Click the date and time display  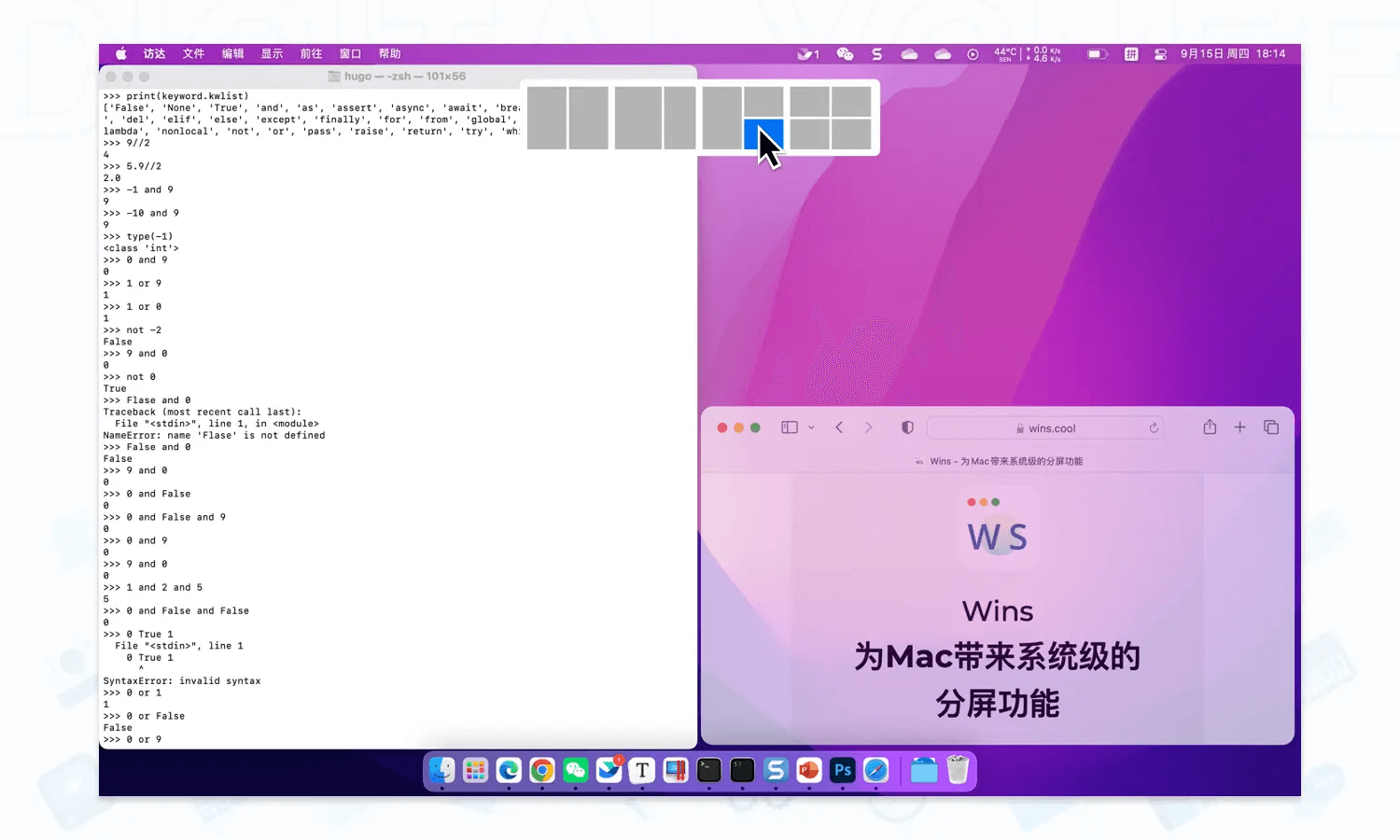pyautogui.click(x=1232, y=54)
